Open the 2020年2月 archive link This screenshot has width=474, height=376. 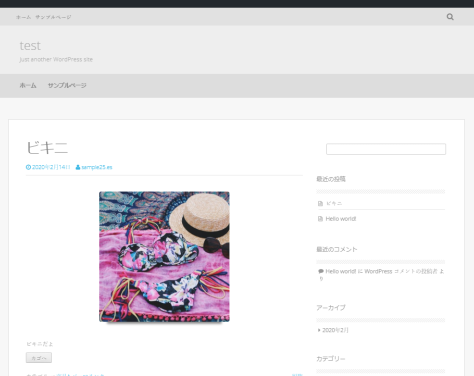pos(335,330)
